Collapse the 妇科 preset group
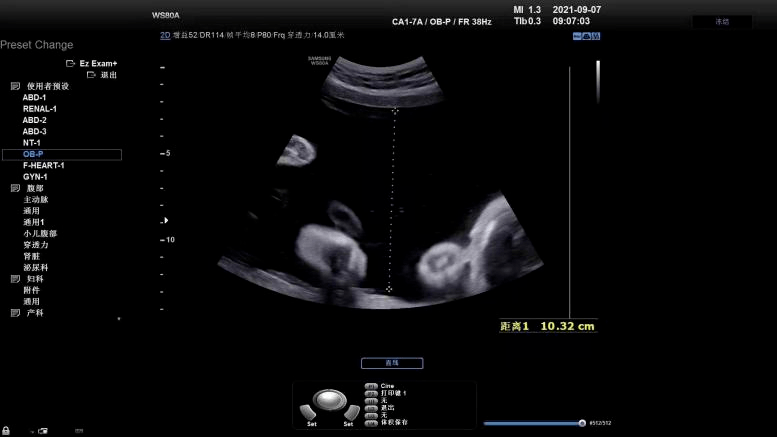The height and width of the screenshot is (437, 777). coord(15,279)
